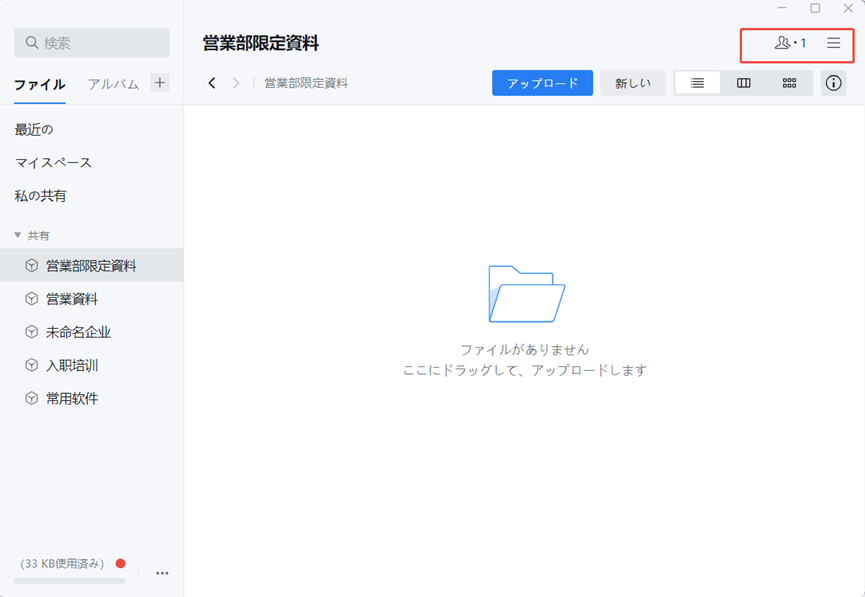
Task: Click the red storage status dot
Action: [121, 563]
